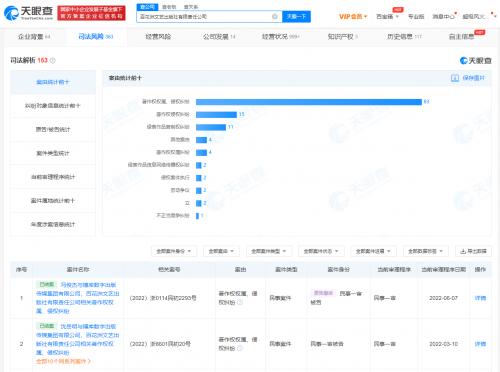This screenshot has height=372, width=500.
Task: Click the 导出数据 export button
Action: coord(473,251)
